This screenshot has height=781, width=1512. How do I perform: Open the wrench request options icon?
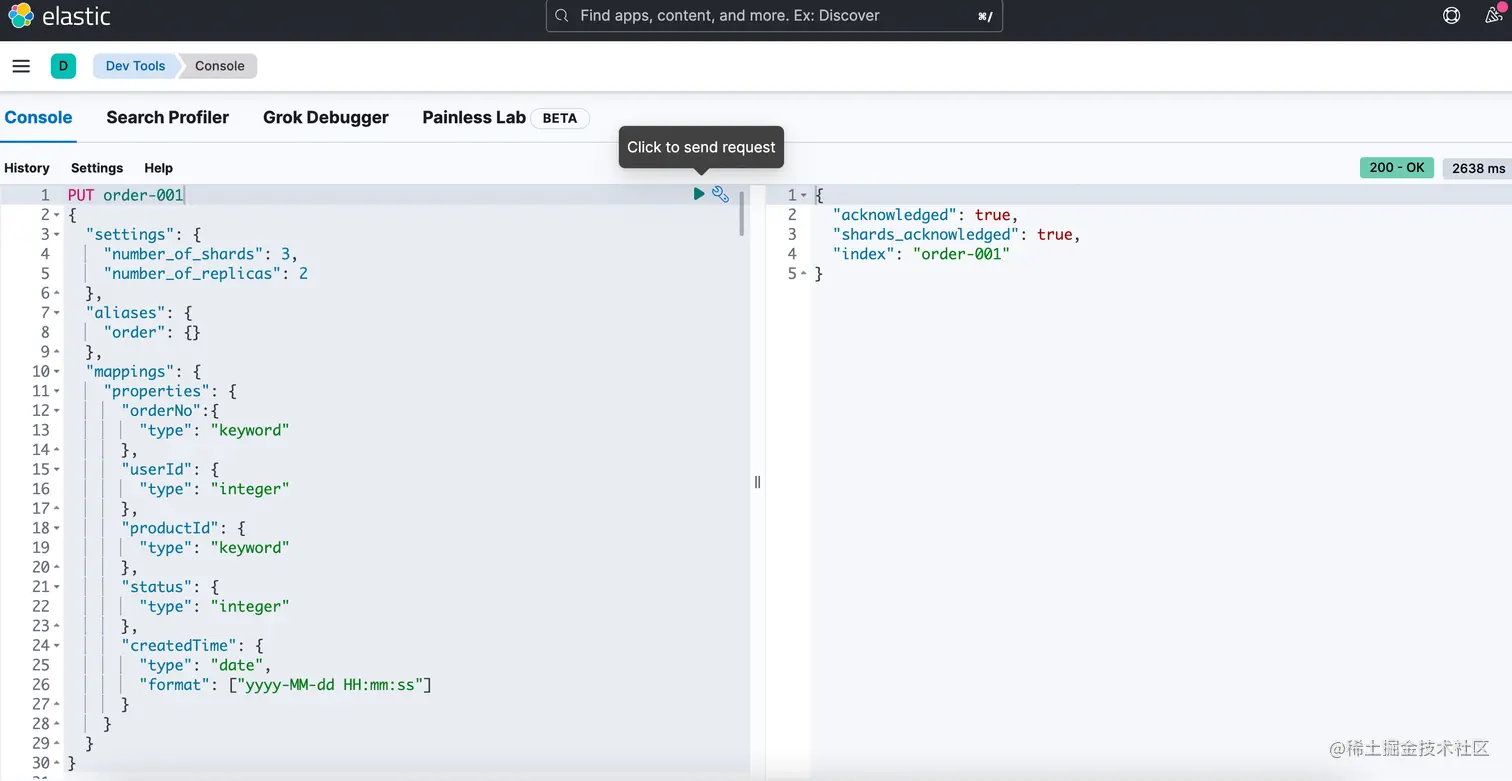pyautogui.click(x=720, y=194)
